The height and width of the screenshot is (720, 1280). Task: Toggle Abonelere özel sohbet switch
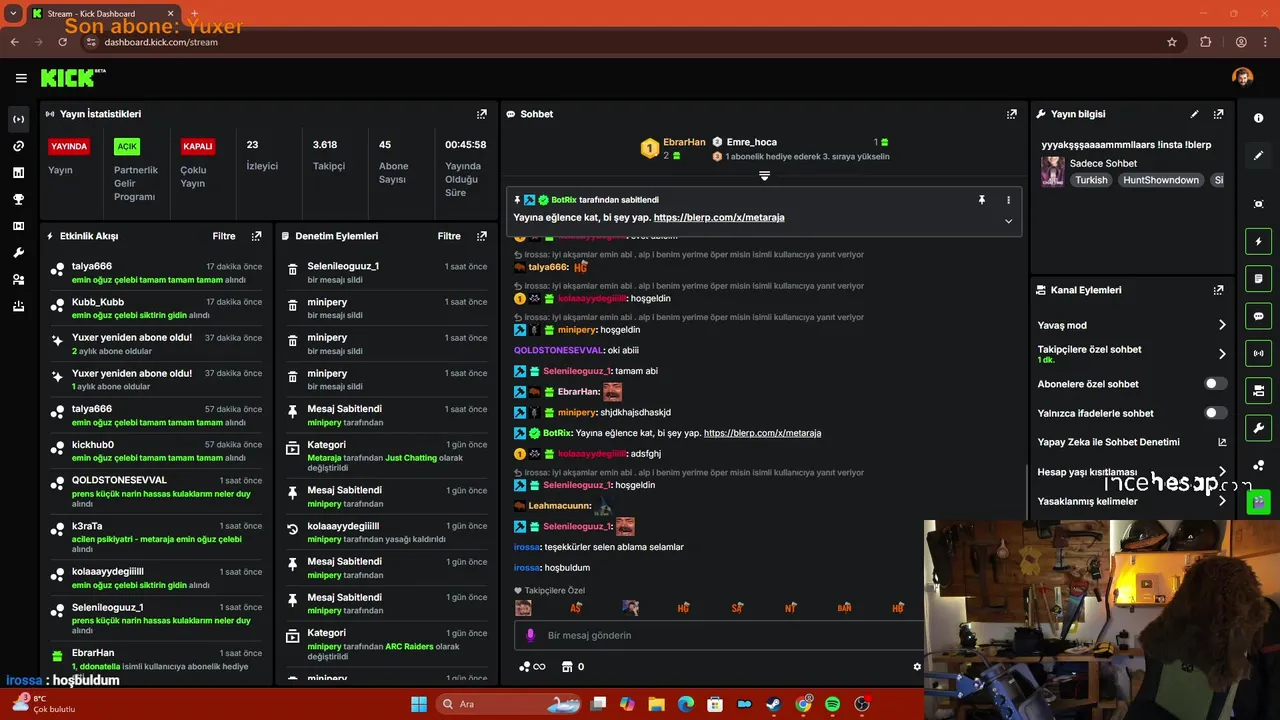(x=1216, y=384)
